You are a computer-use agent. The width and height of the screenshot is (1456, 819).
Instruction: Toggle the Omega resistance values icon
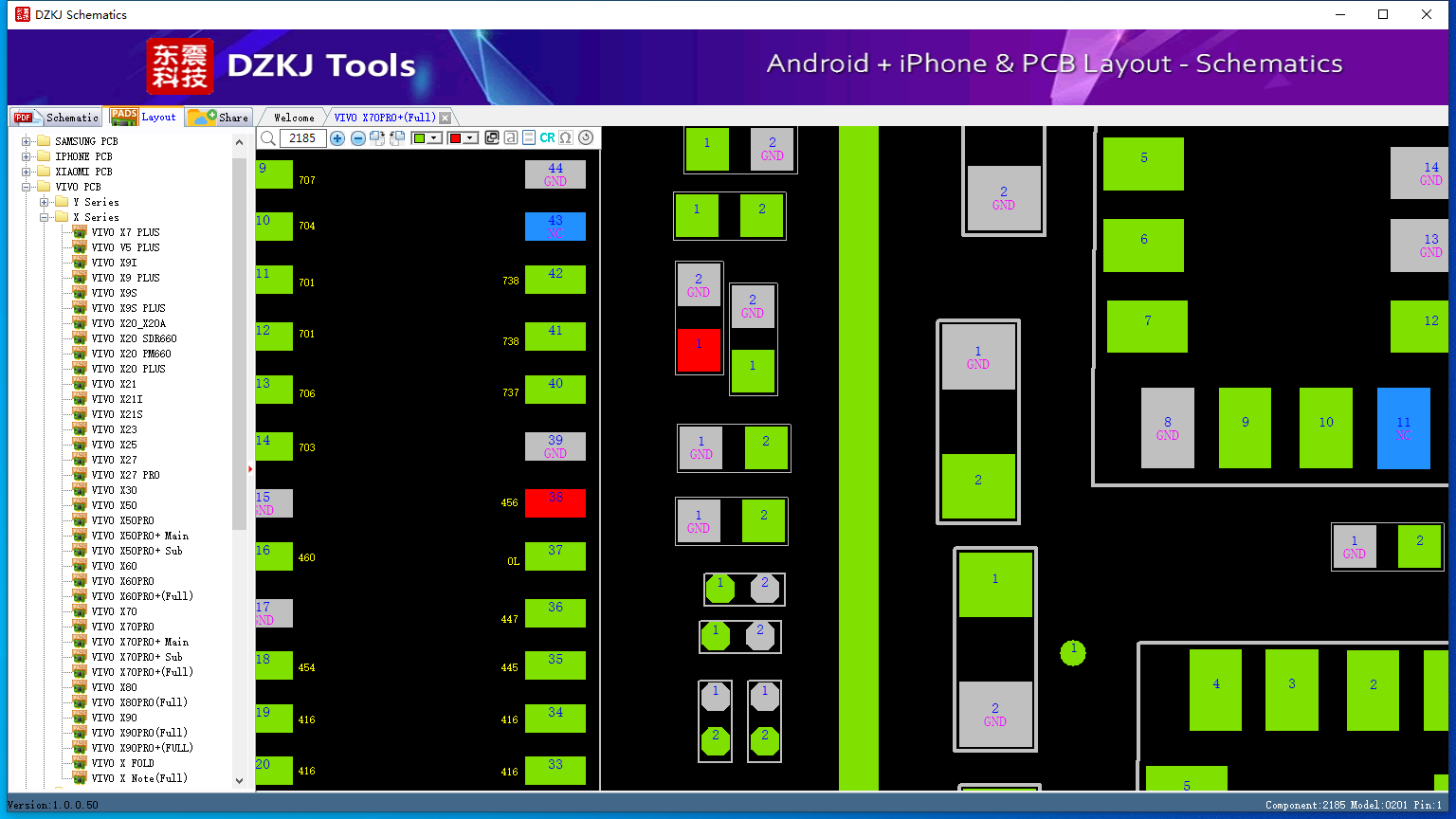click(x=566, y=138)
